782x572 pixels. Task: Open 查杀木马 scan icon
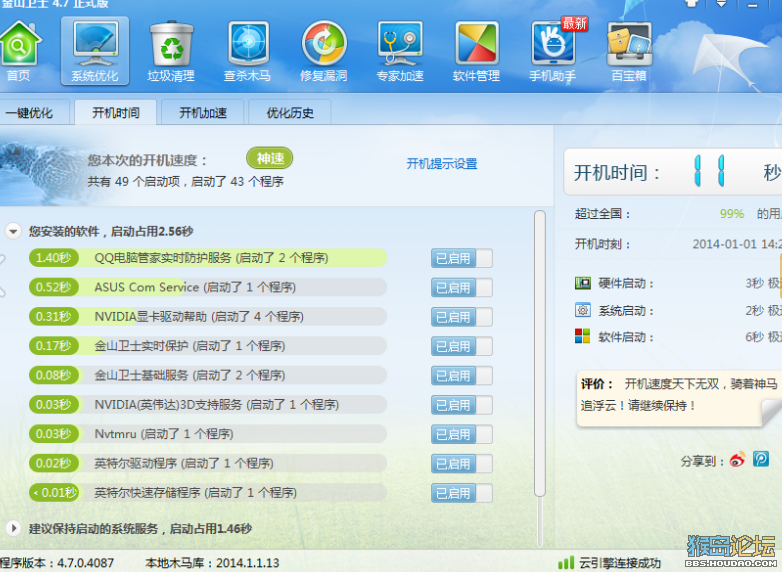pyautogui.click(x=248, y=50)
